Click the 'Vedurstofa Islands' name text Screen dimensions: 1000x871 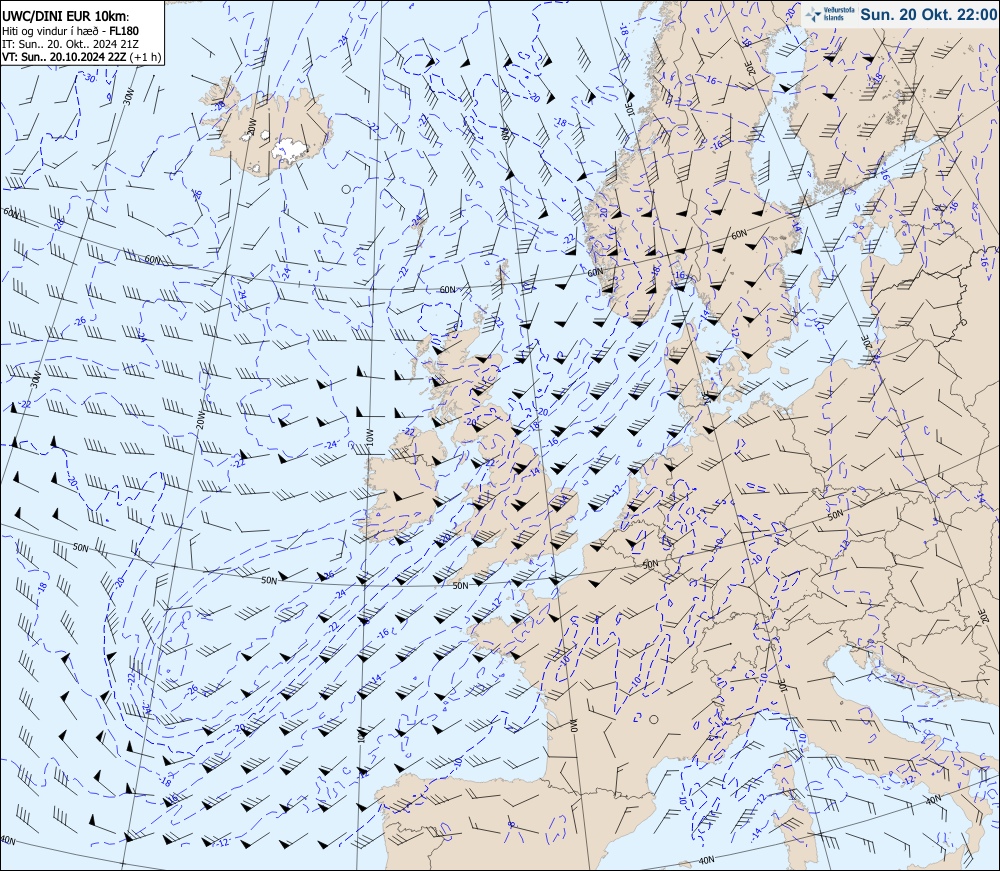click(x=838, y=15)
